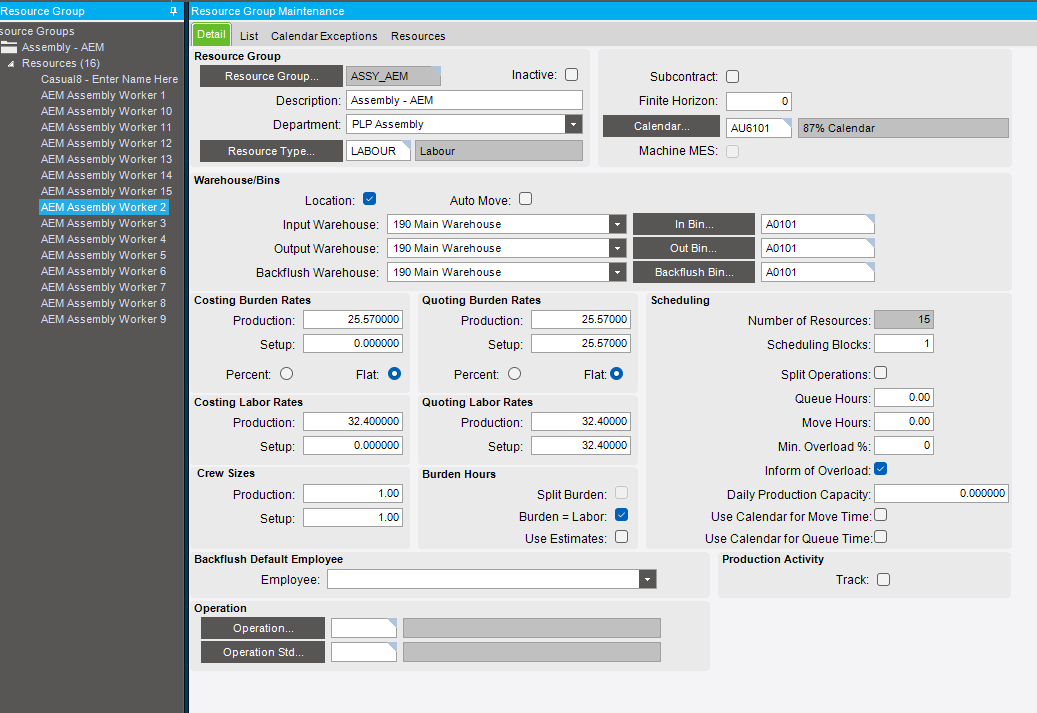Viewport: 1037px width, 713px height.
Task: Select AEM Assembly Worker 9
Action: tap(103, 319)
